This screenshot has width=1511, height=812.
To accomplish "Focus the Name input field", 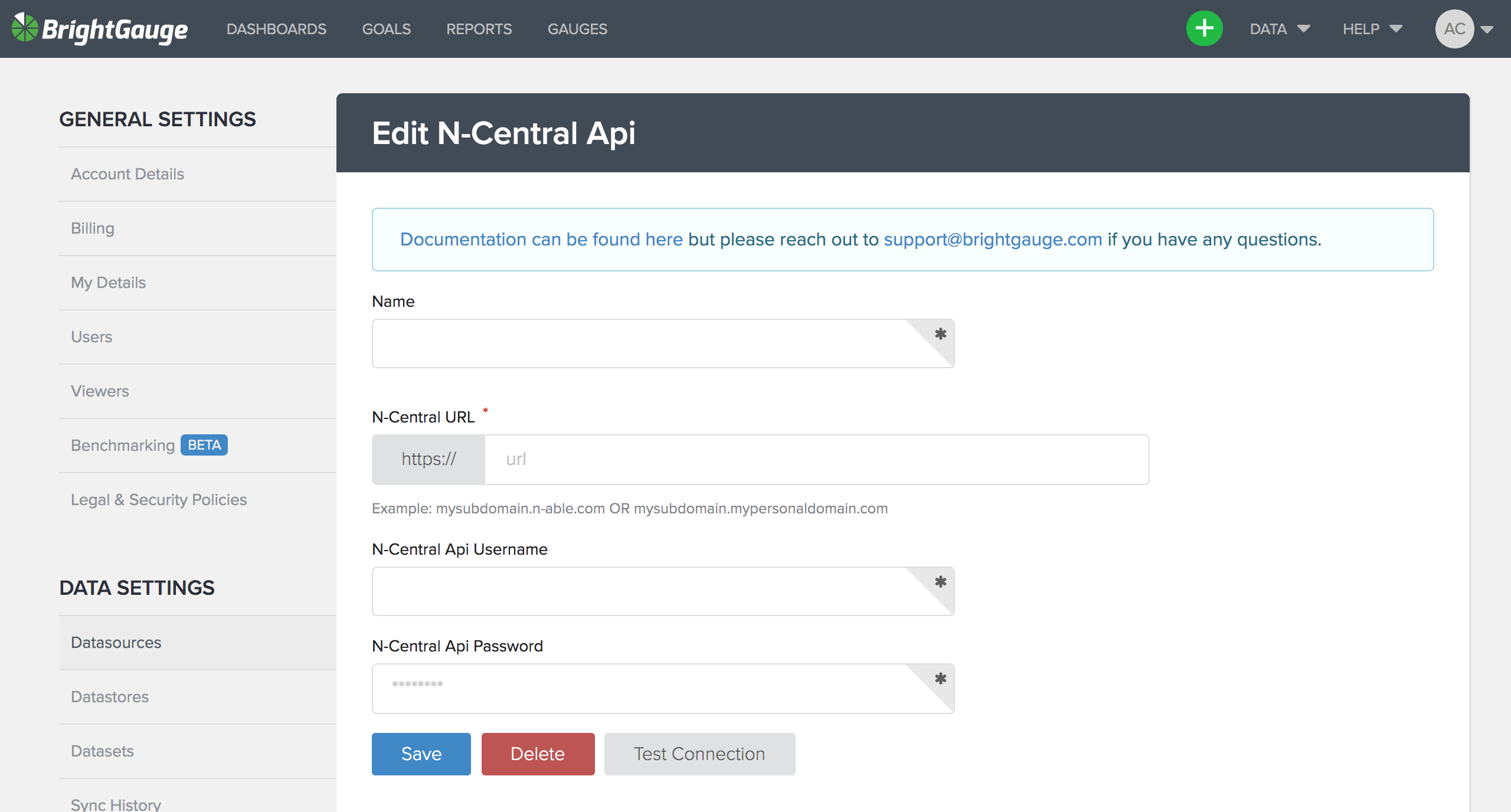I will pyautogui.click(x=663, y=343).
